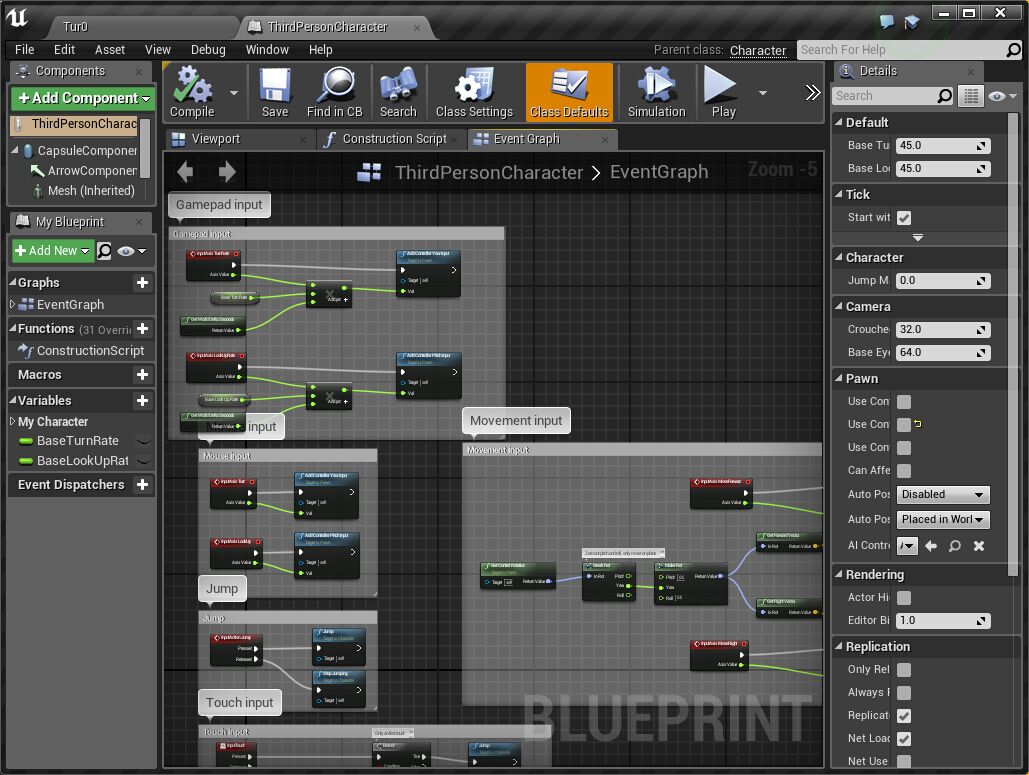Collapse the CapsuleComponent tree node

click(x=15, y=150)
